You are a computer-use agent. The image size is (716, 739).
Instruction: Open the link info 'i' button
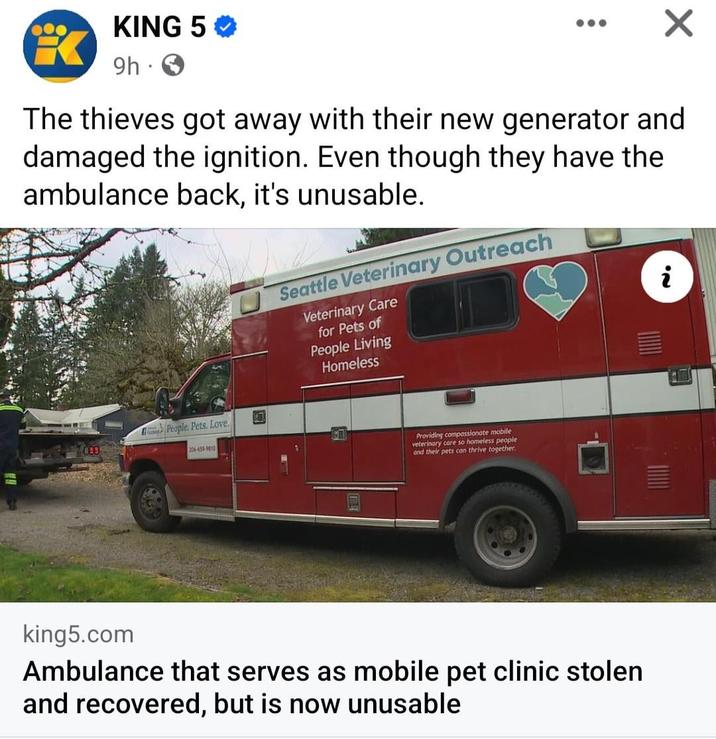click(667, 277)
